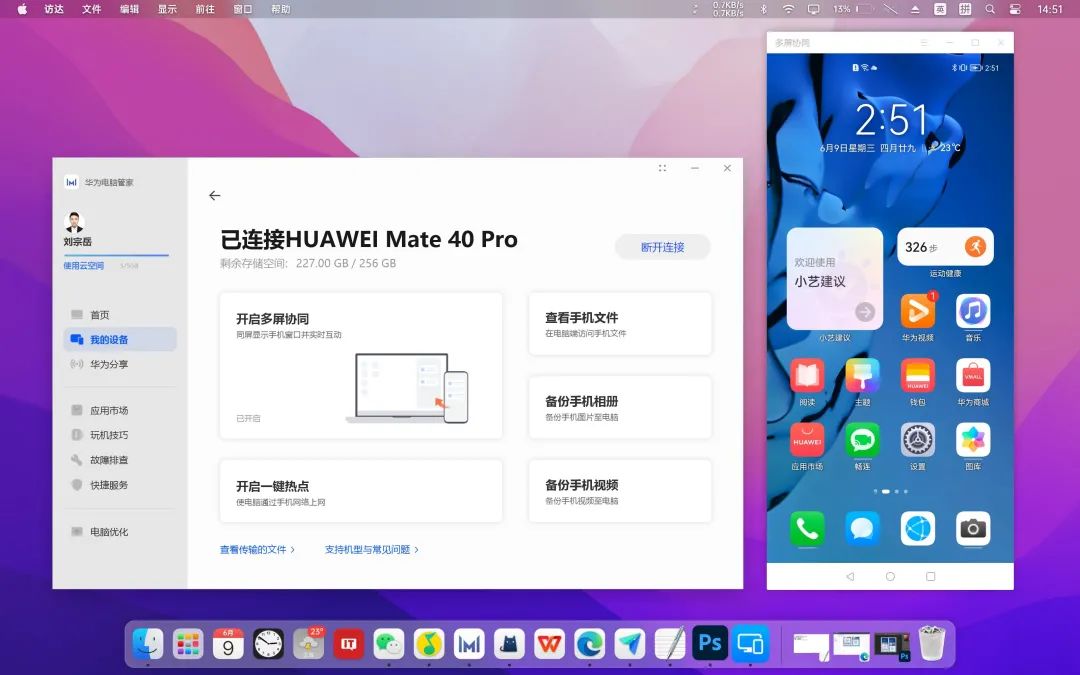Select 我的设备 in the sidebar
This screenshot has width=1080, height=675.
[x=120, y=340]
